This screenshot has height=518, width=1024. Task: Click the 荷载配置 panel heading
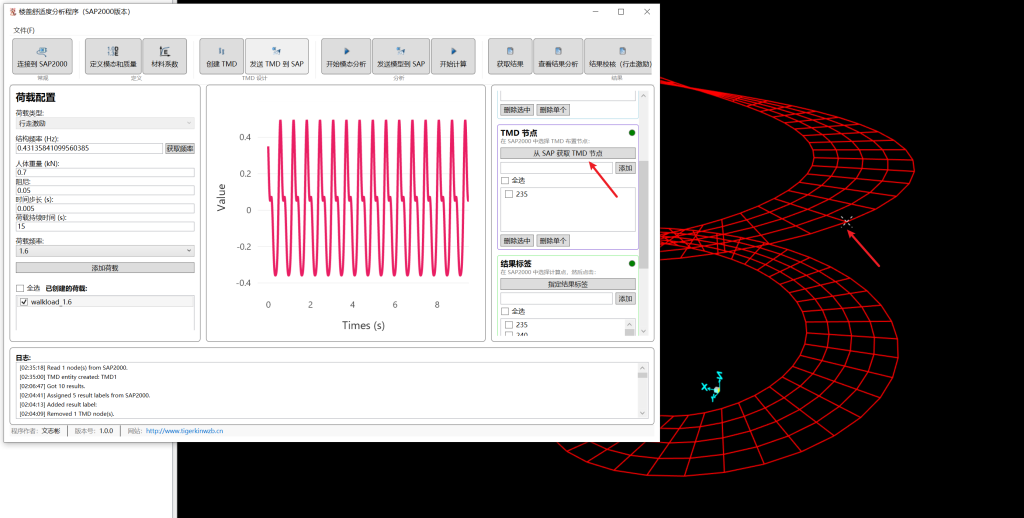(x=35, y=98)
